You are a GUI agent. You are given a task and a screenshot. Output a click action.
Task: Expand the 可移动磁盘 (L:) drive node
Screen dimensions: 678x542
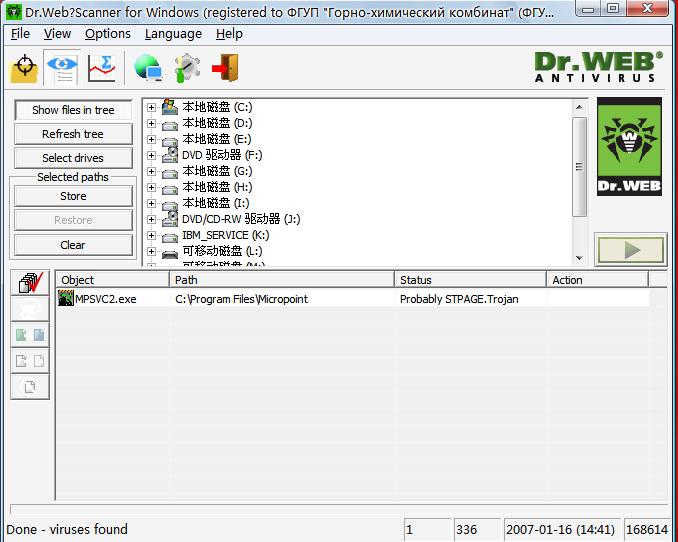tap(151, 251)
